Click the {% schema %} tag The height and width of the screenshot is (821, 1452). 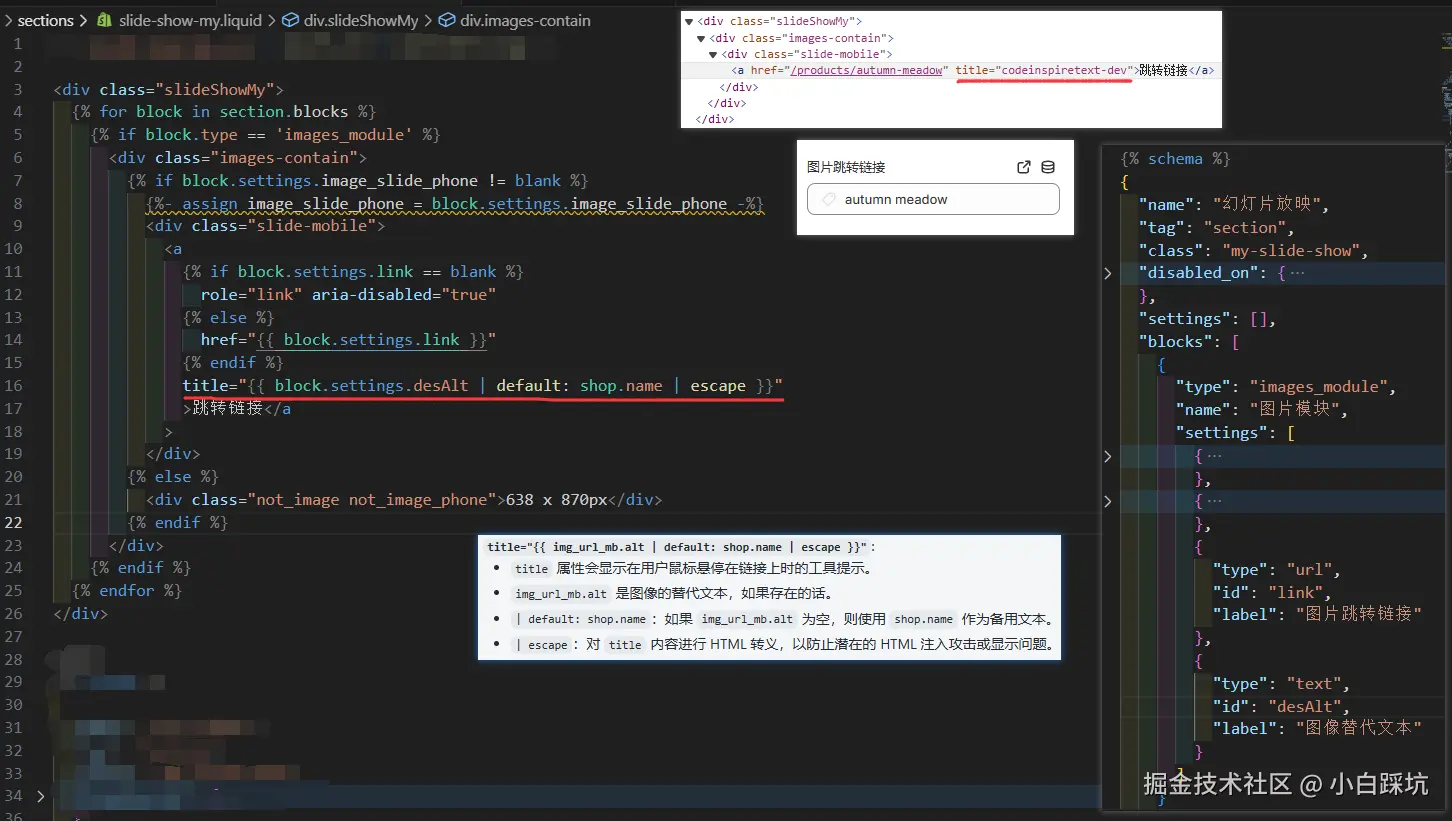[x=1175, y=158]
